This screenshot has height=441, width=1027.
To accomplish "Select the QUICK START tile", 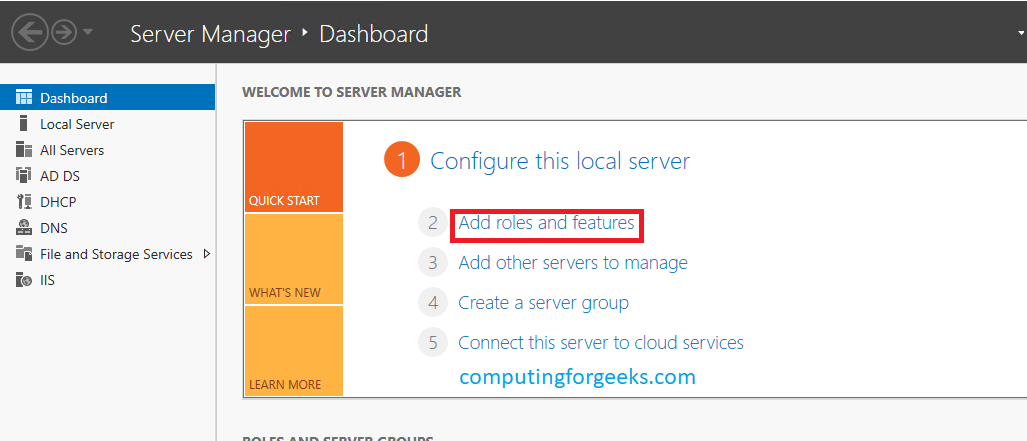I will click(x=293, y=167).
